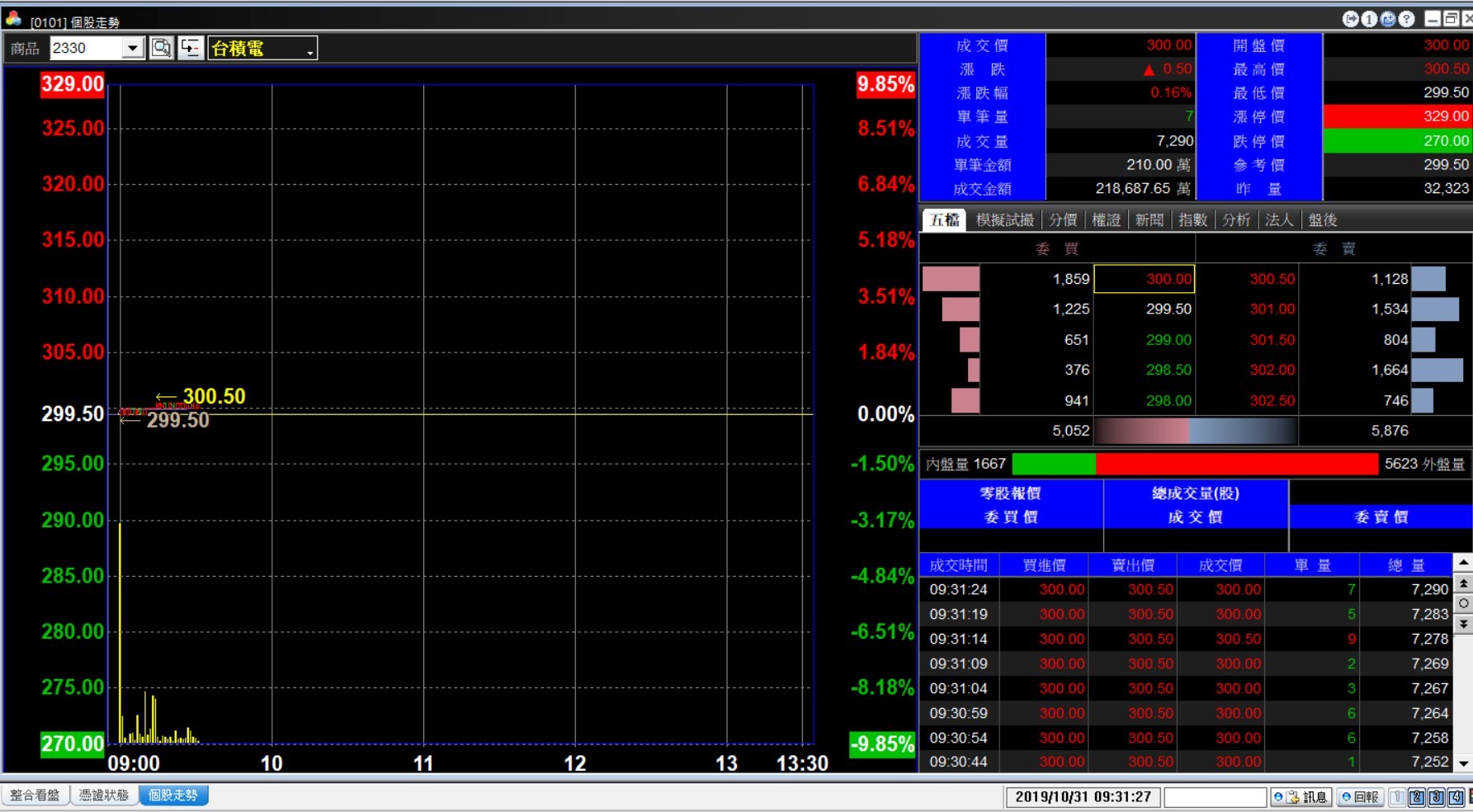Screen dimensions: 1473x812
Task: Click the circle button on trade list scrollbar
Action: [1463, 603]
